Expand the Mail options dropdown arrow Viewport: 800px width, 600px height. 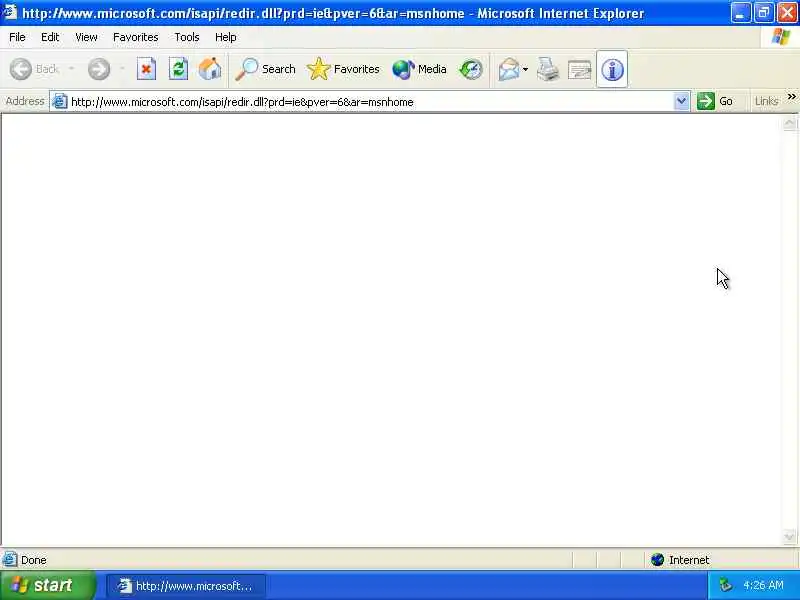526,69
